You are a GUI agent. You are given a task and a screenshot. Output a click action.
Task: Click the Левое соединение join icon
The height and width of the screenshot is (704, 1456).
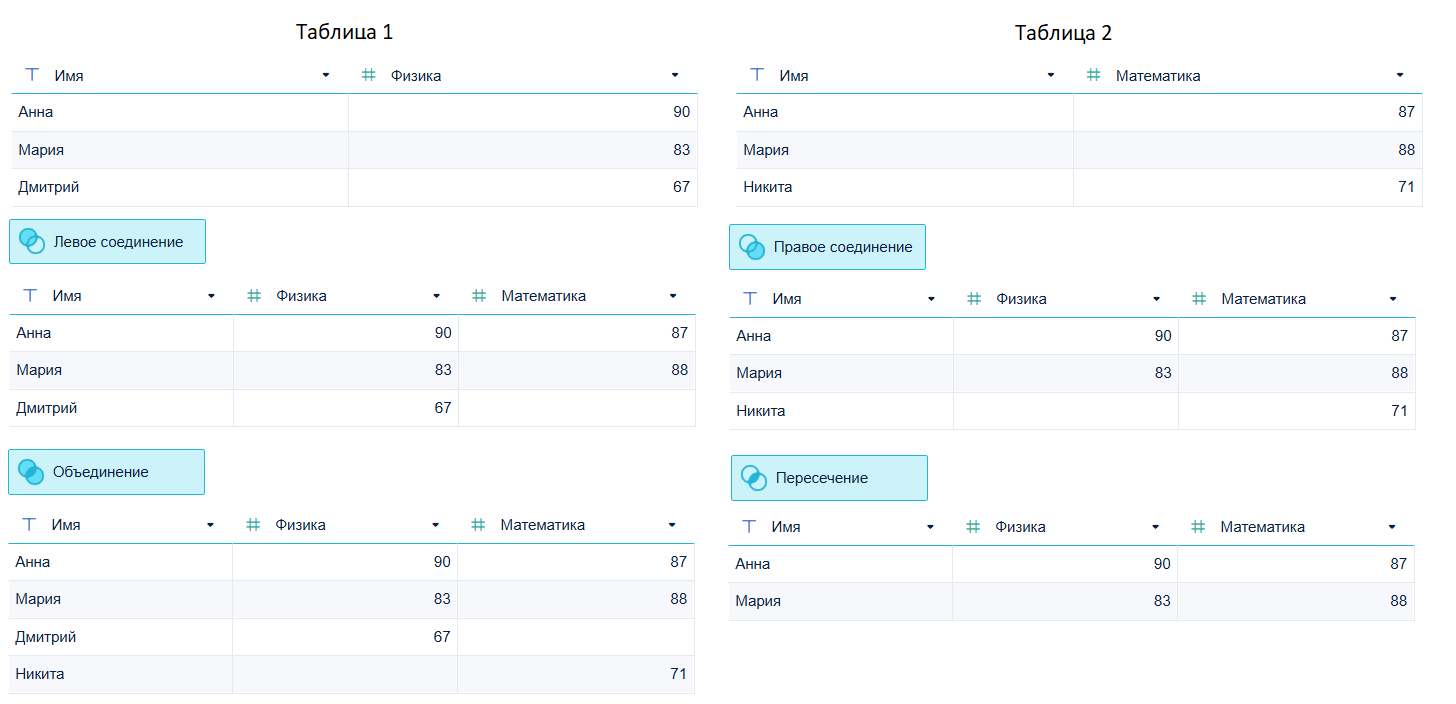[x=32, y=241]
